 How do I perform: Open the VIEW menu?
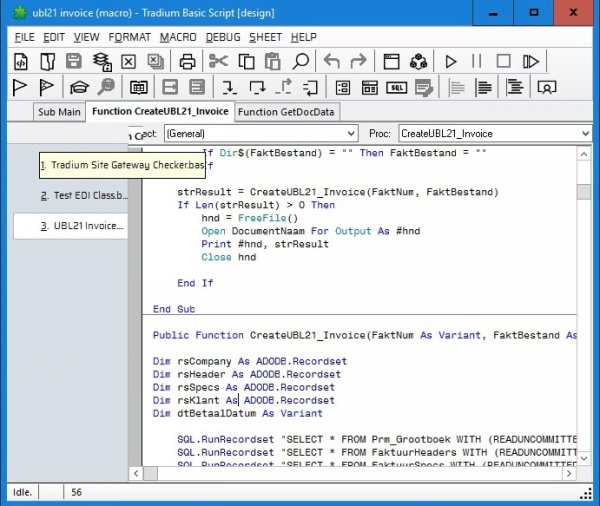[86, 37]
